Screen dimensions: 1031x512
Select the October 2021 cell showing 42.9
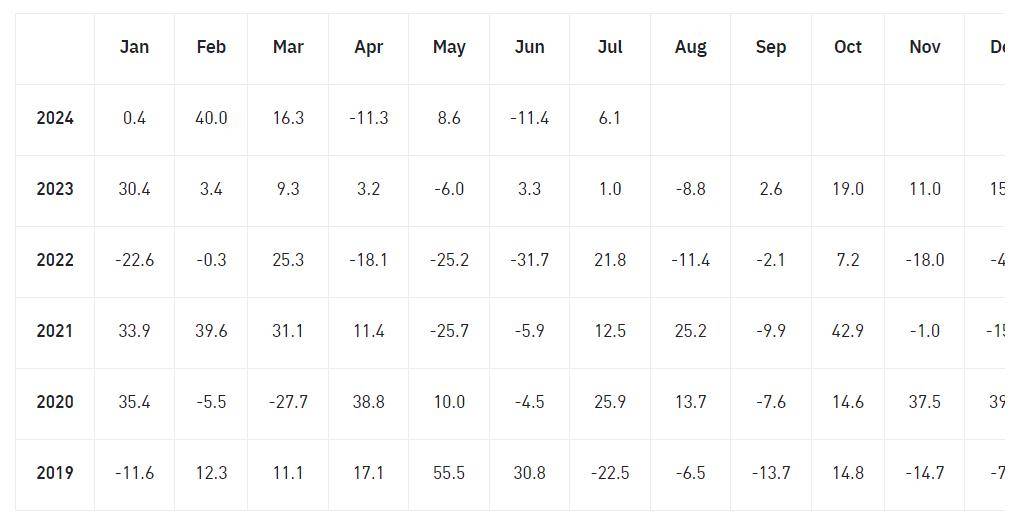pos(848,331)
